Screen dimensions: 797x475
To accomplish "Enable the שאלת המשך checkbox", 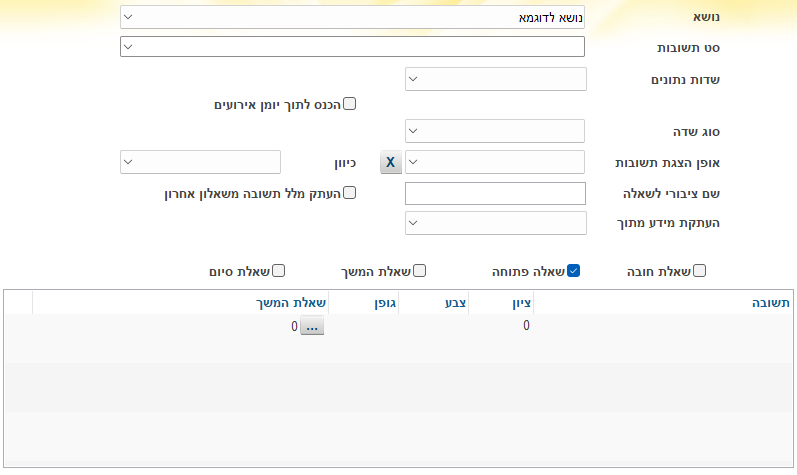I will [420, 270].
